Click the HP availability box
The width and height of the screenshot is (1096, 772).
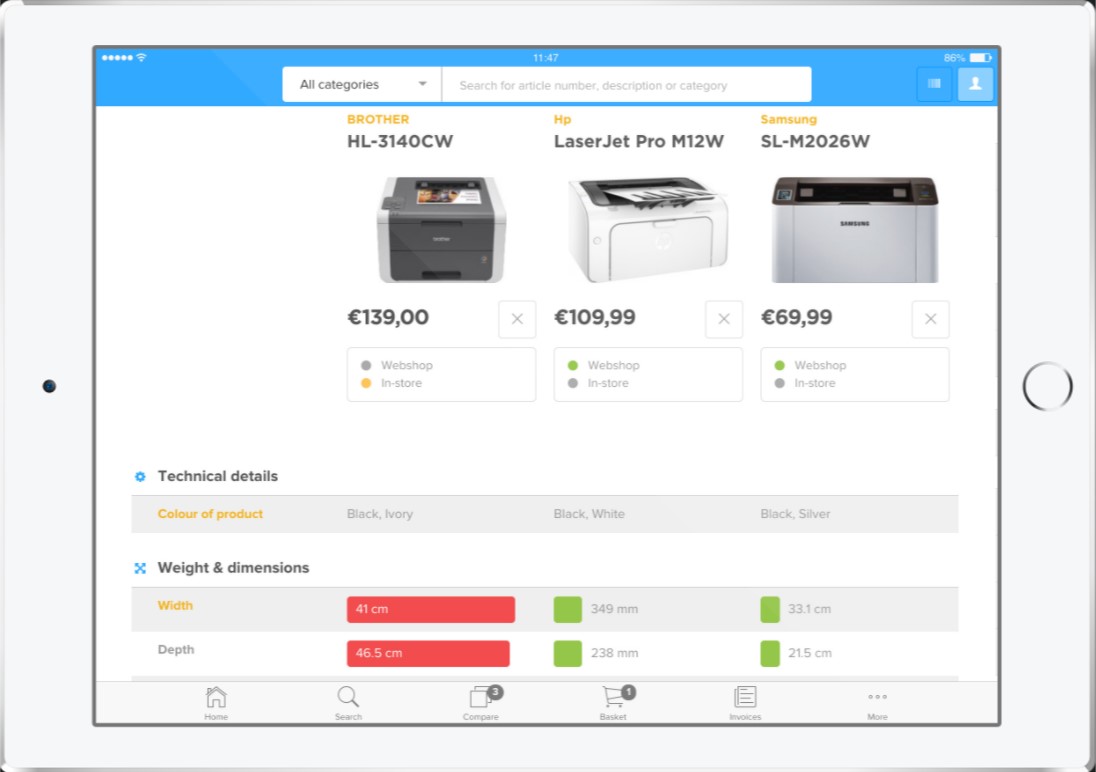pos(648,374)
